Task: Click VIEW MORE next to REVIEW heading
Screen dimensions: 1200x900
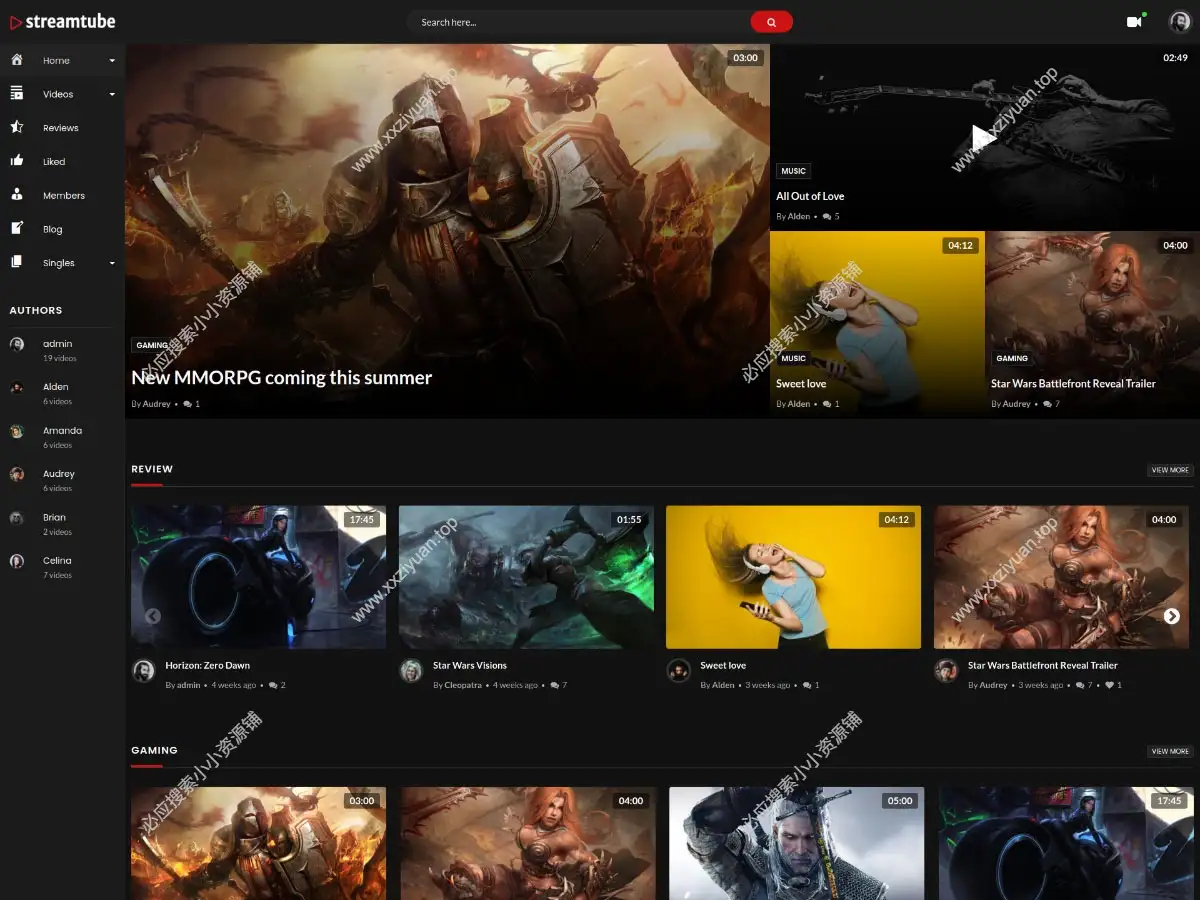Action: pos(1169,469)
